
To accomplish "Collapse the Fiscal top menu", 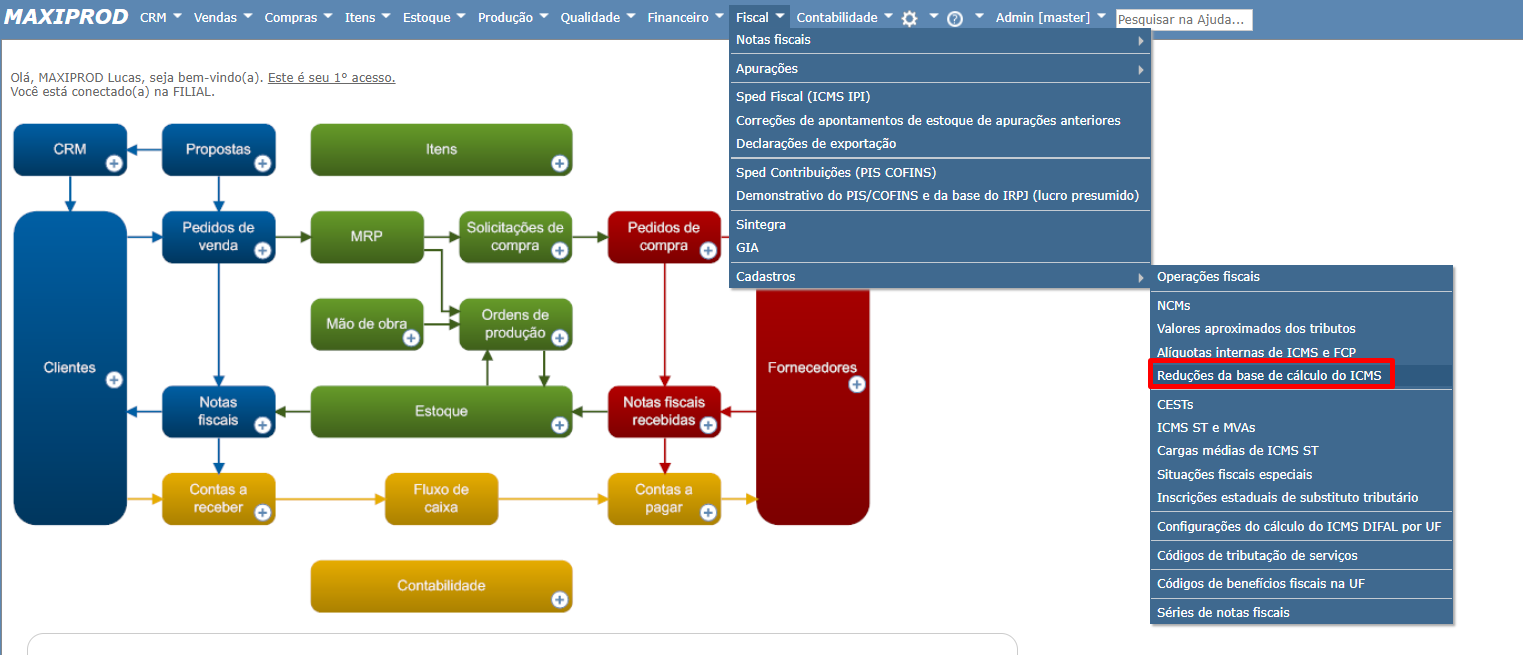I will [x=760, y=17].
